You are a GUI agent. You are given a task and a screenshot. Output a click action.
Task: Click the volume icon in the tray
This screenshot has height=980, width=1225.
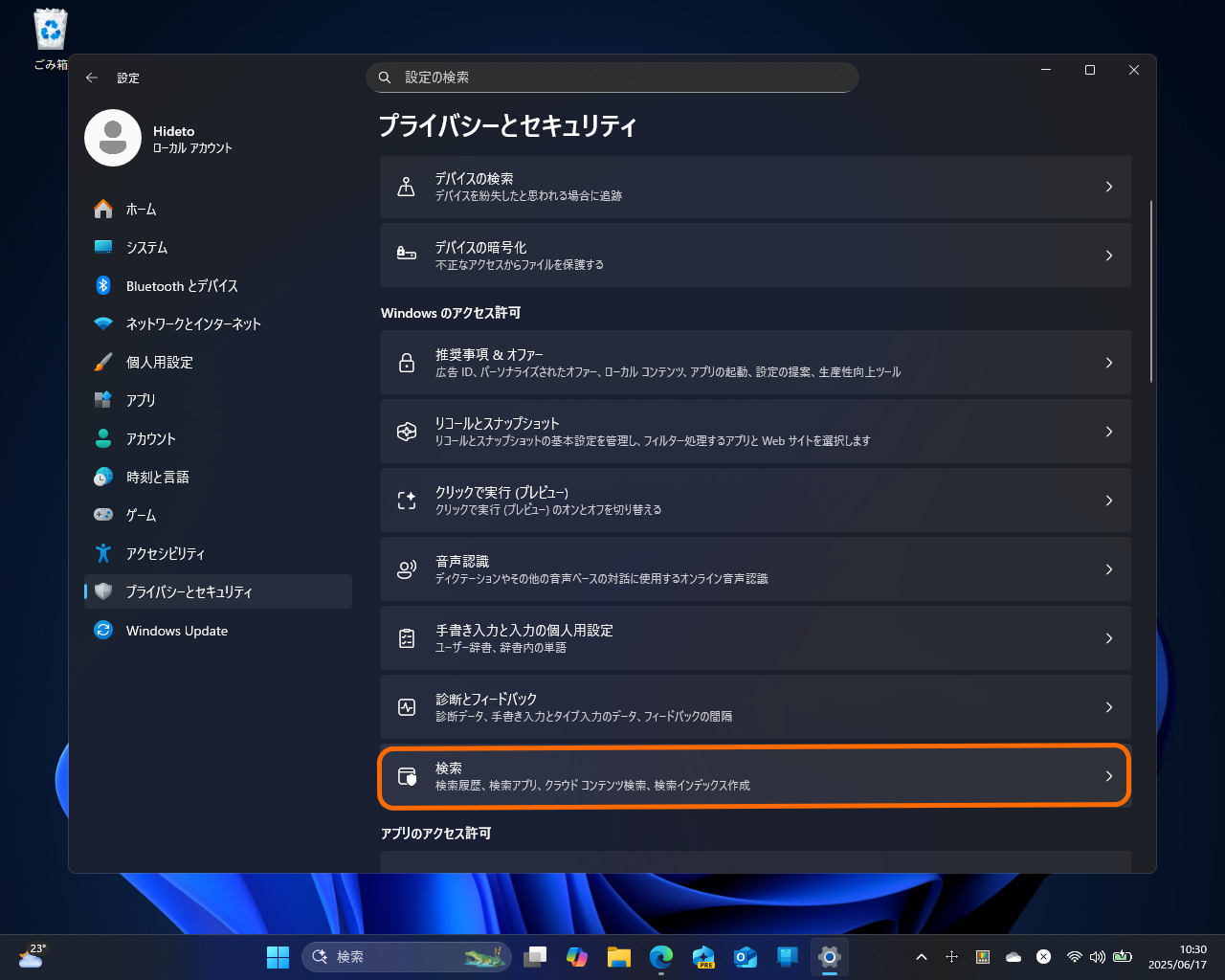(1097, 956)
